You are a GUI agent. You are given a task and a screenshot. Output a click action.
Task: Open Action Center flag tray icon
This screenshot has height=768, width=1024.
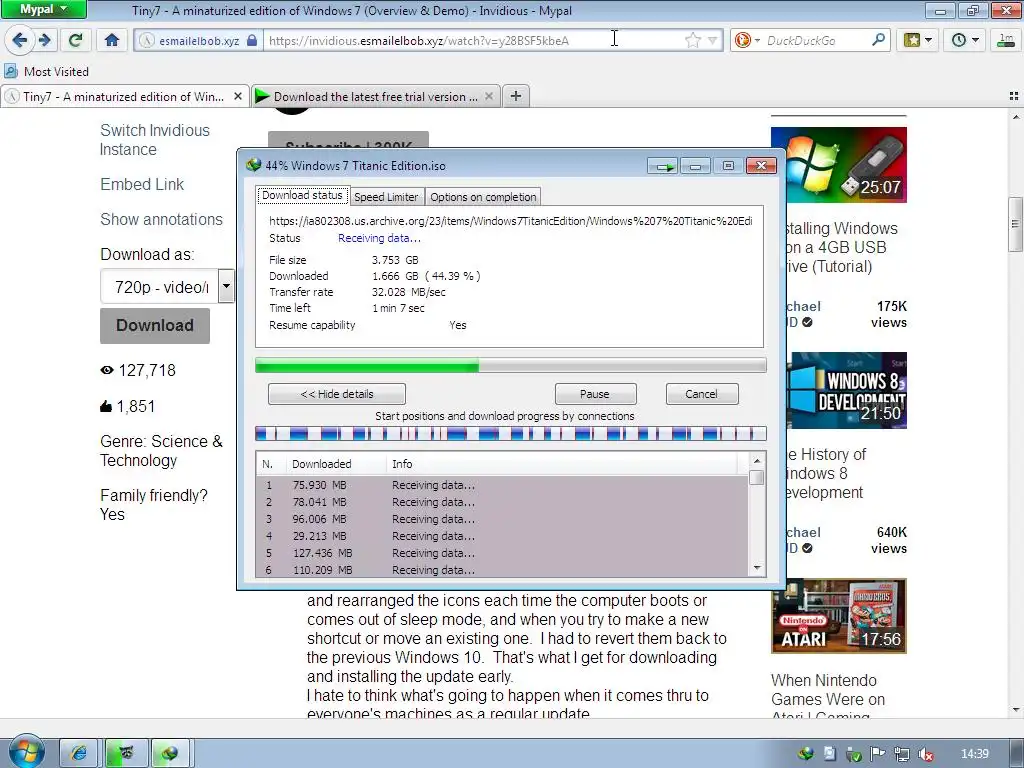878,754
